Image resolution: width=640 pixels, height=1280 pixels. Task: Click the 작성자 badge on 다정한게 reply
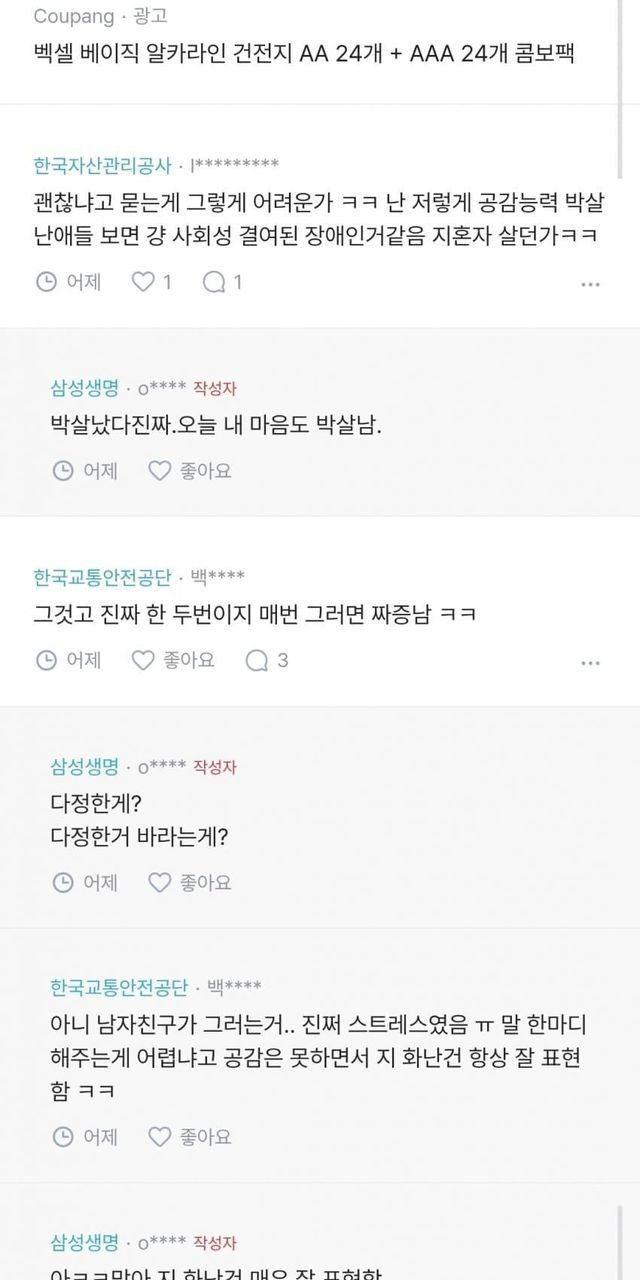tap(215, 767)
